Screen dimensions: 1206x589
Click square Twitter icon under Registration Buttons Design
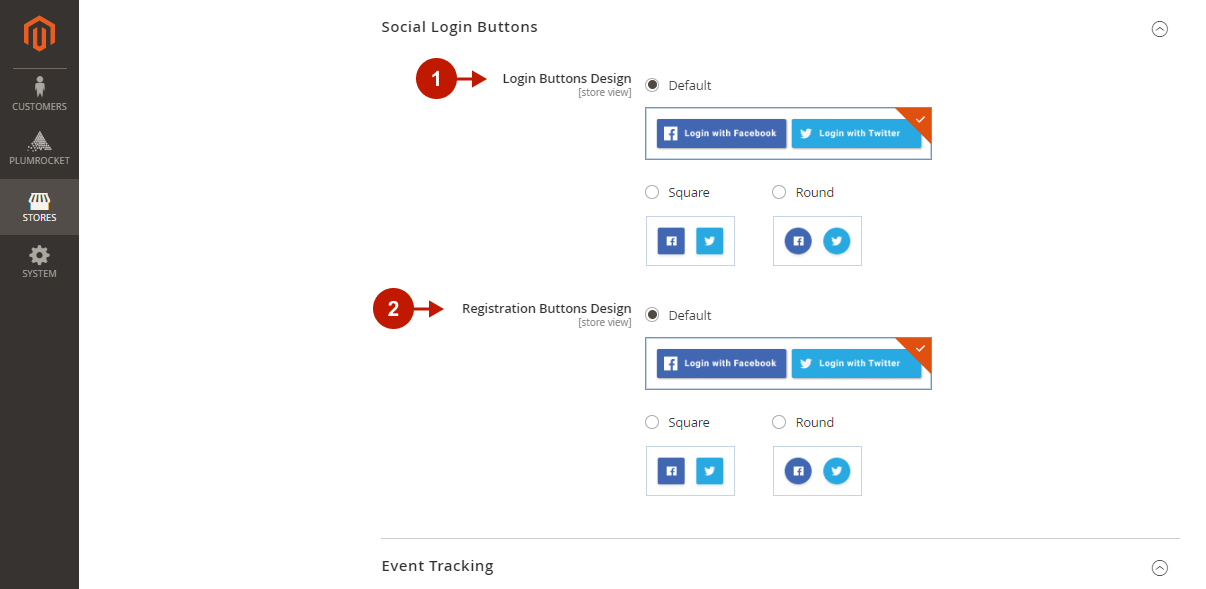[709, 471]
